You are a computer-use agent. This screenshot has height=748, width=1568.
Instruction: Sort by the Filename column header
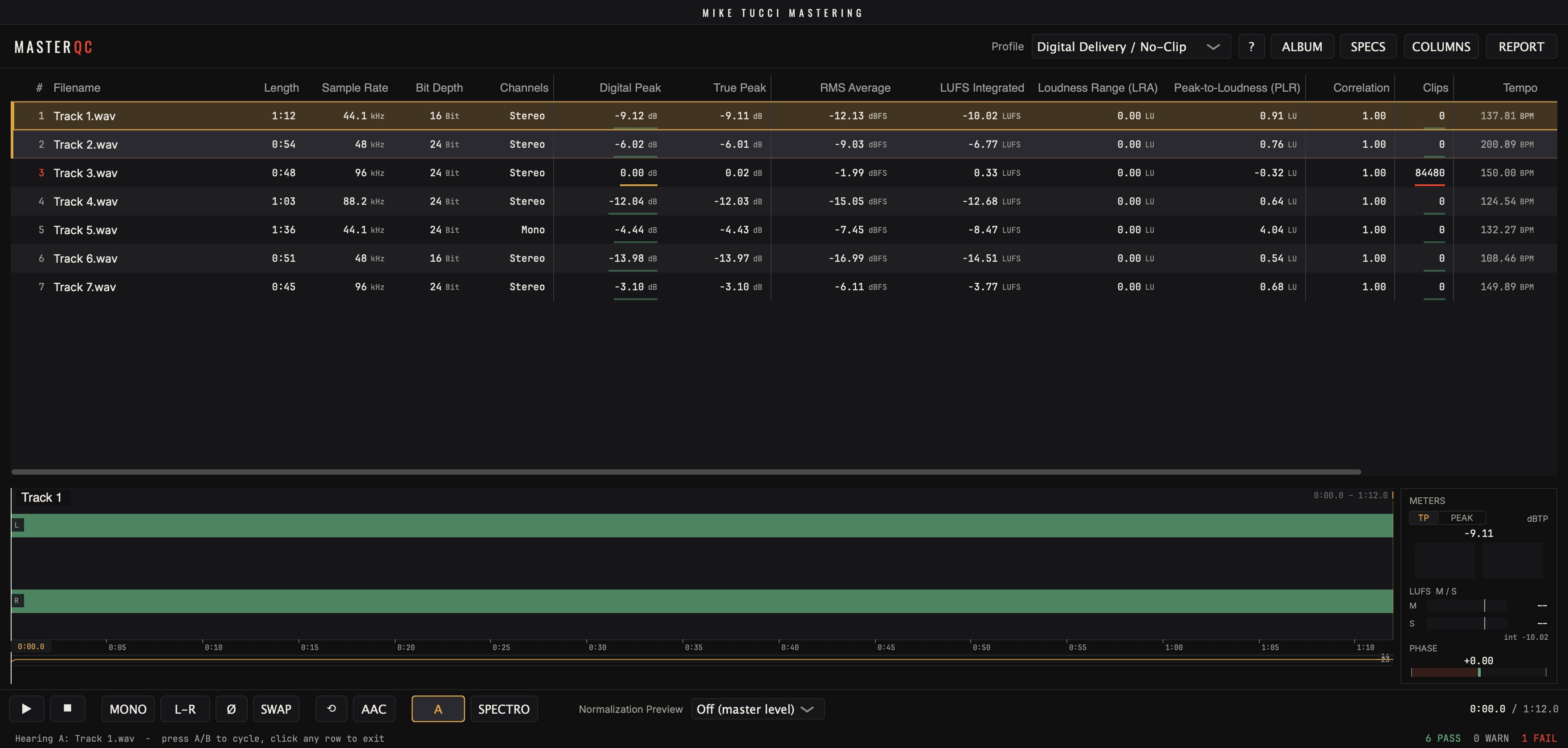click(x=77, y=88)
